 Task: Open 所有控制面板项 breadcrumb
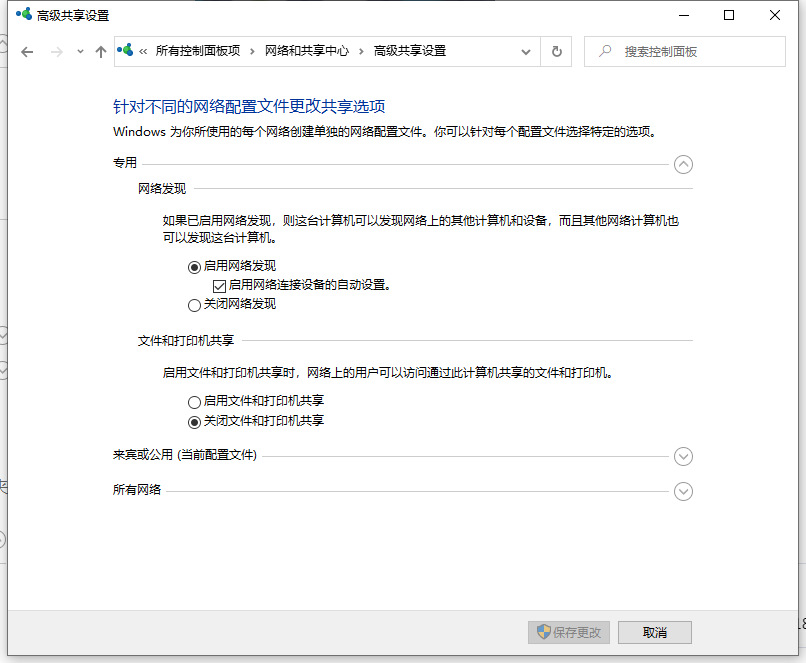[197, 51]
